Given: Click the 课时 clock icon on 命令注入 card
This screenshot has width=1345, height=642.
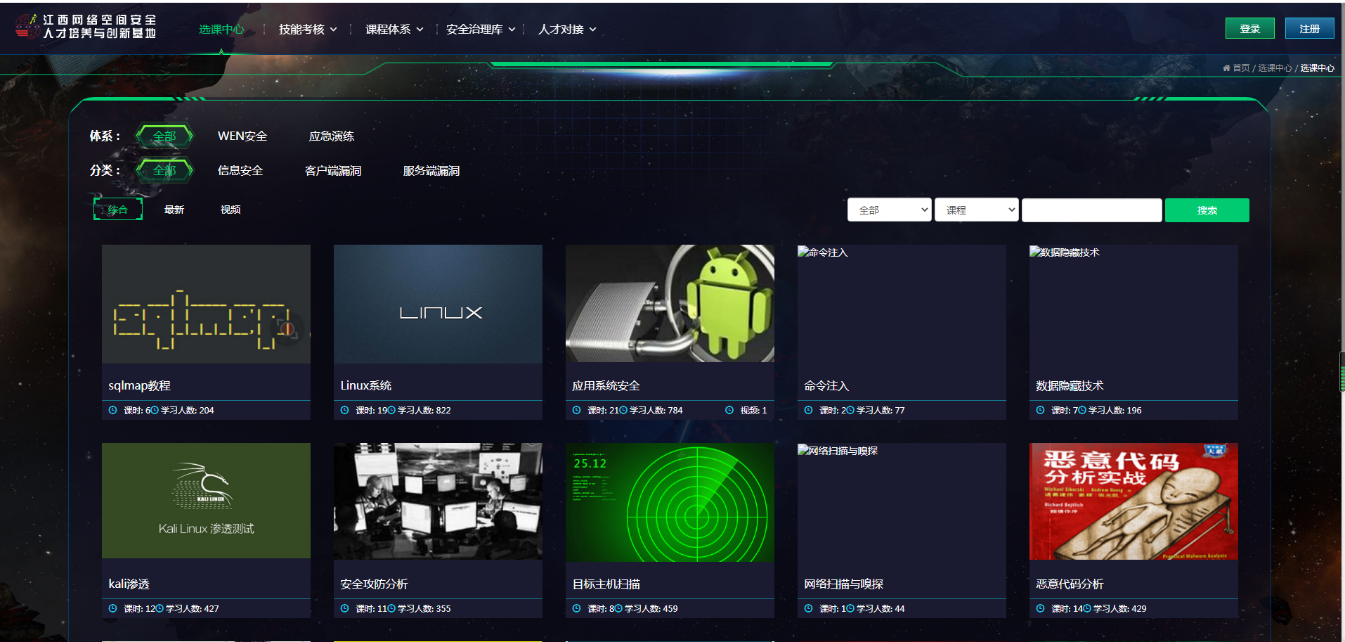Looking at the screenshot, I should (x=809, y=410).
